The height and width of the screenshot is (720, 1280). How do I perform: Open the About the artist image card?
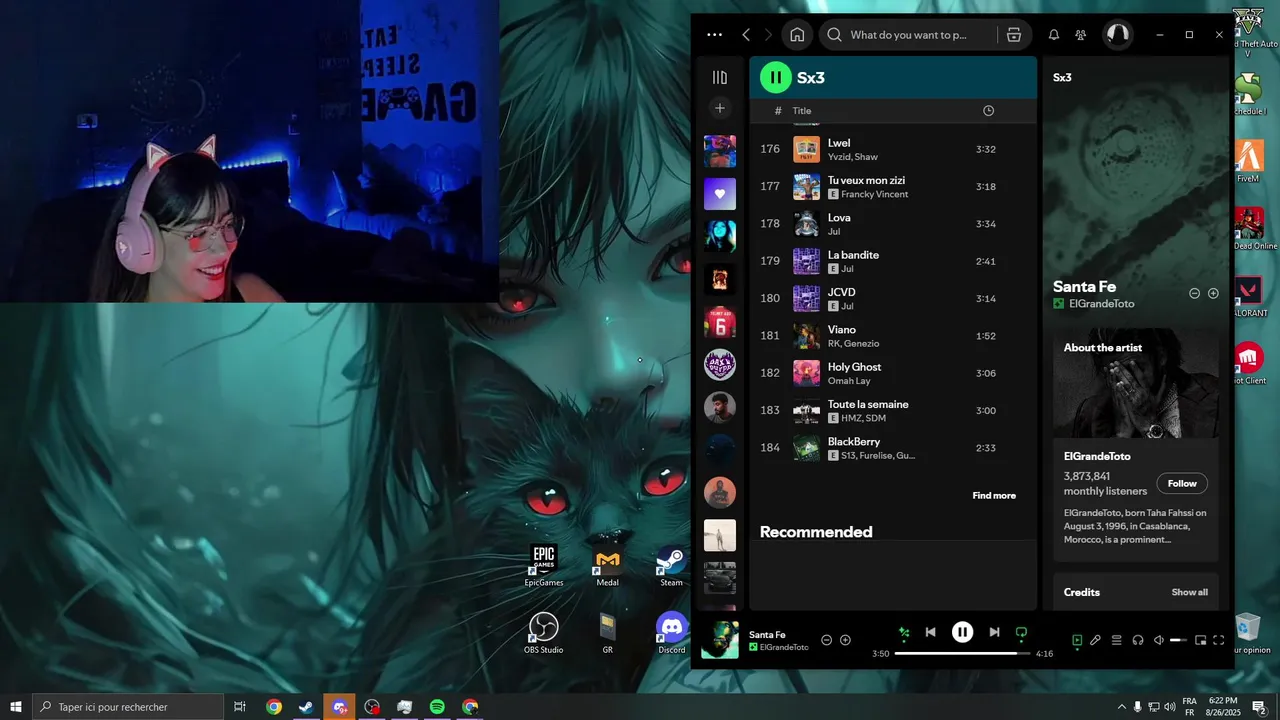pyautogui.click(x=1136, y=383)
